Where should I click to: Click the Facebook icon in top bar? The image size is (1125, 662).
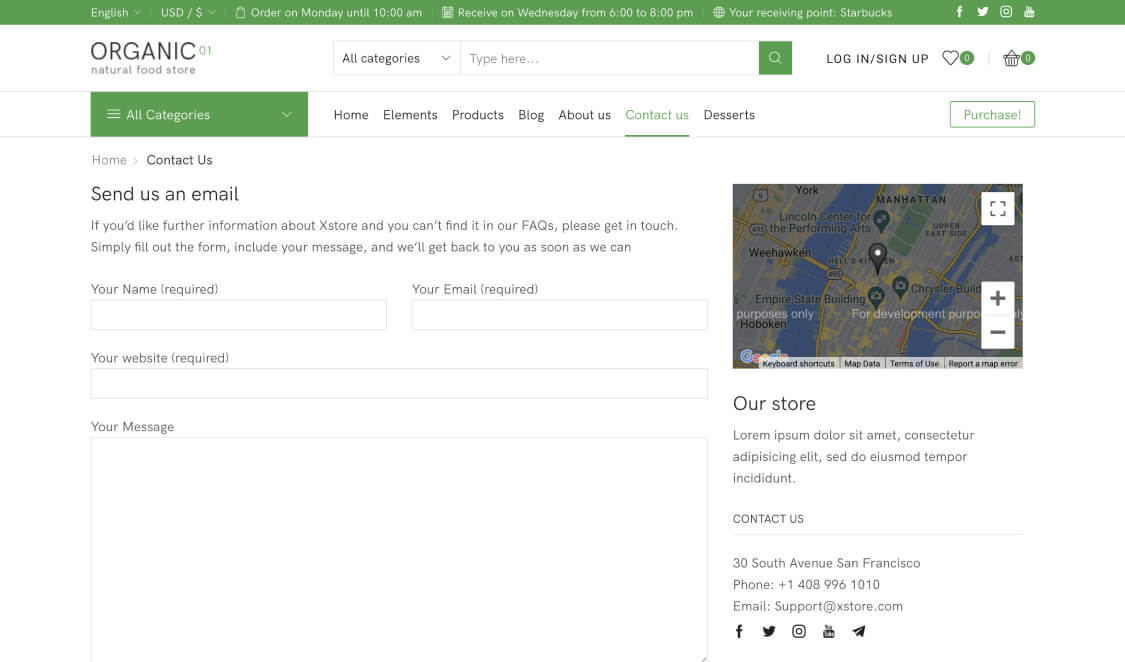tap(960, 12)
